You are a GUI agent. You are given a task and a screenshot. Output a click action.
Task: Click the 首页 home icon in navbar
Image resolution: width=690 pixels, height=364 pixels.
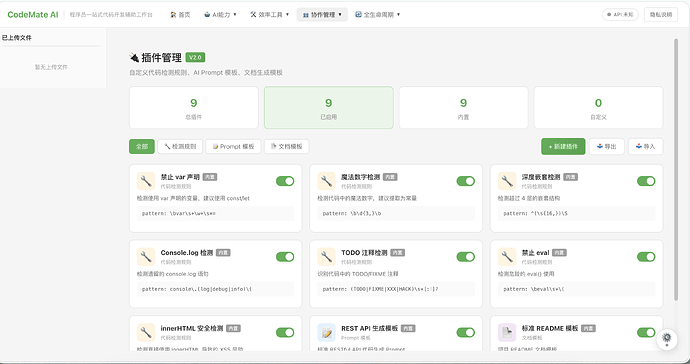click(173, 15)
